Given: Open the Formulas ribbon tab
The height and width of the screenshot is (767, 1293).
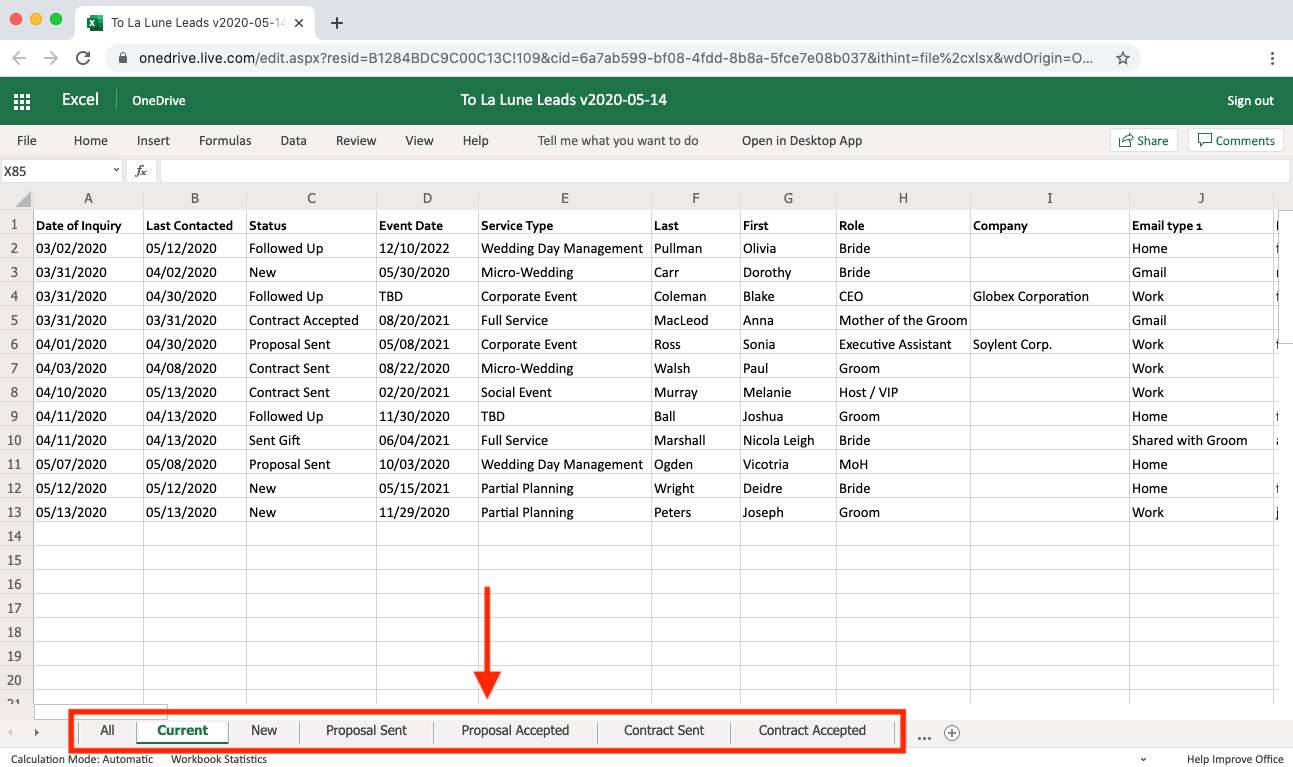Looking at the screenshot, I should pyautogui.click(x=225, y=141).
